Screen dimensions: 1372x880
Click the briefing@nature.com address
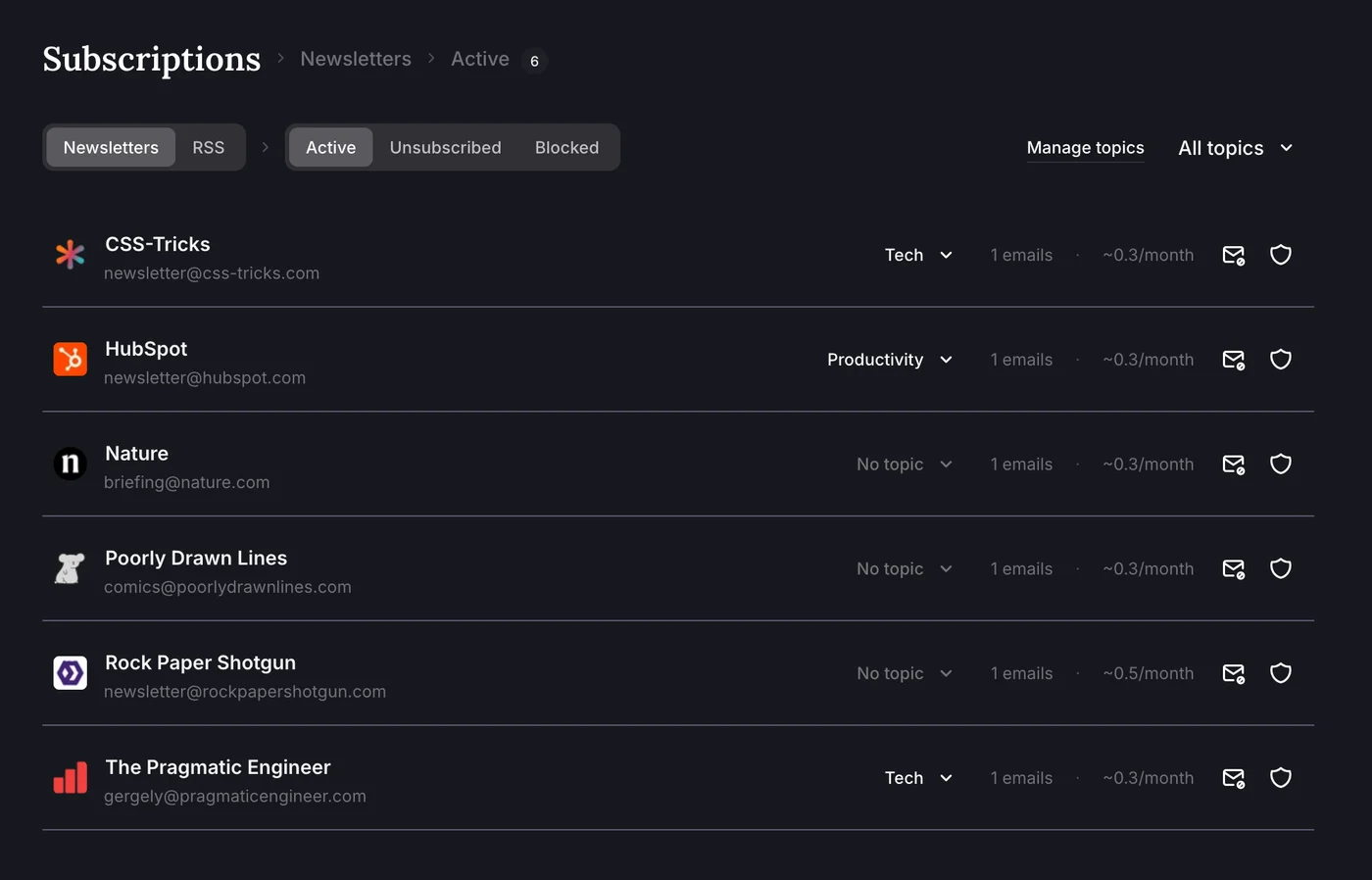186,482
